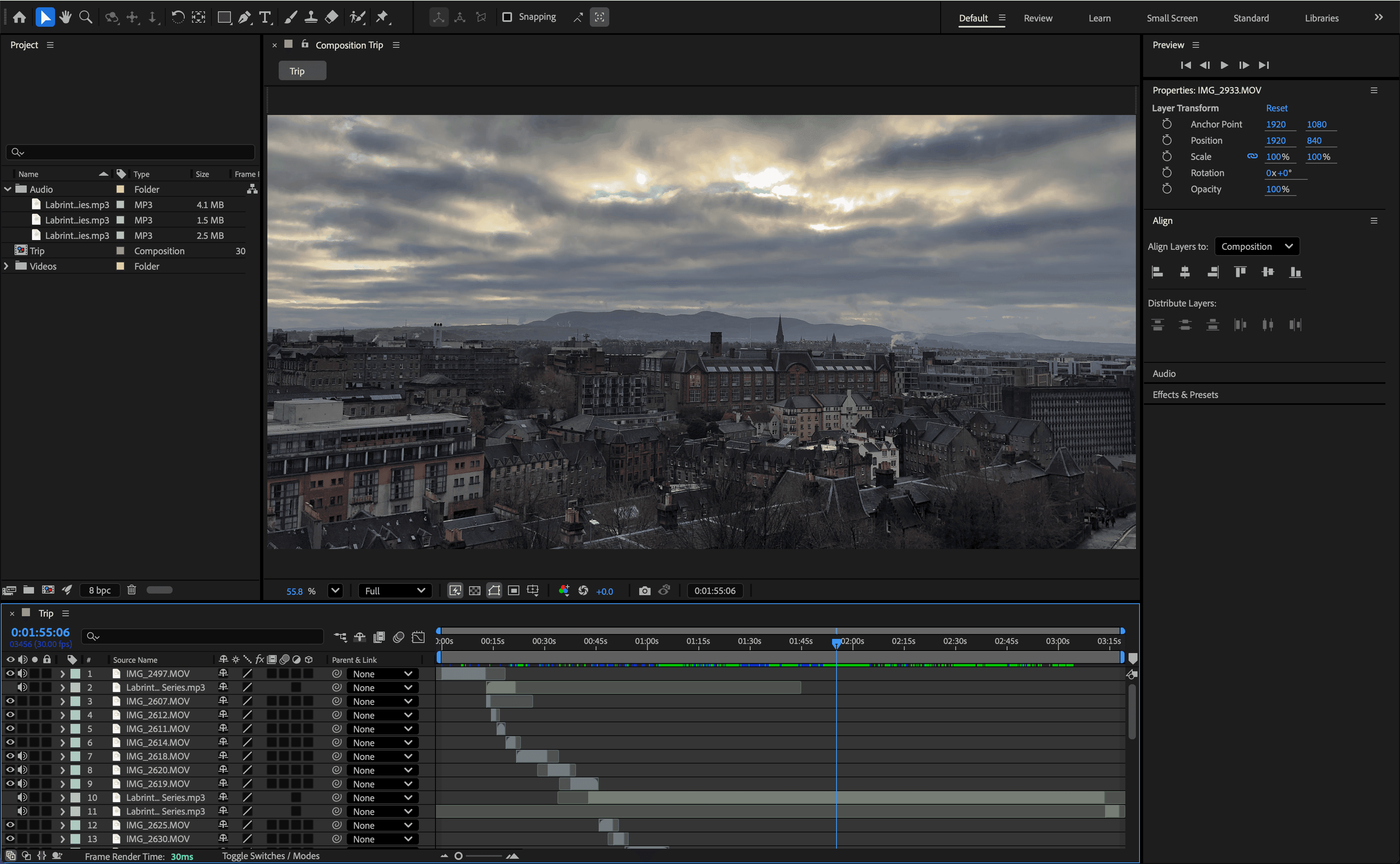
Task: Mute audio of layer 10 Labrint Series.mp3
Action: [x=22, y=797]
